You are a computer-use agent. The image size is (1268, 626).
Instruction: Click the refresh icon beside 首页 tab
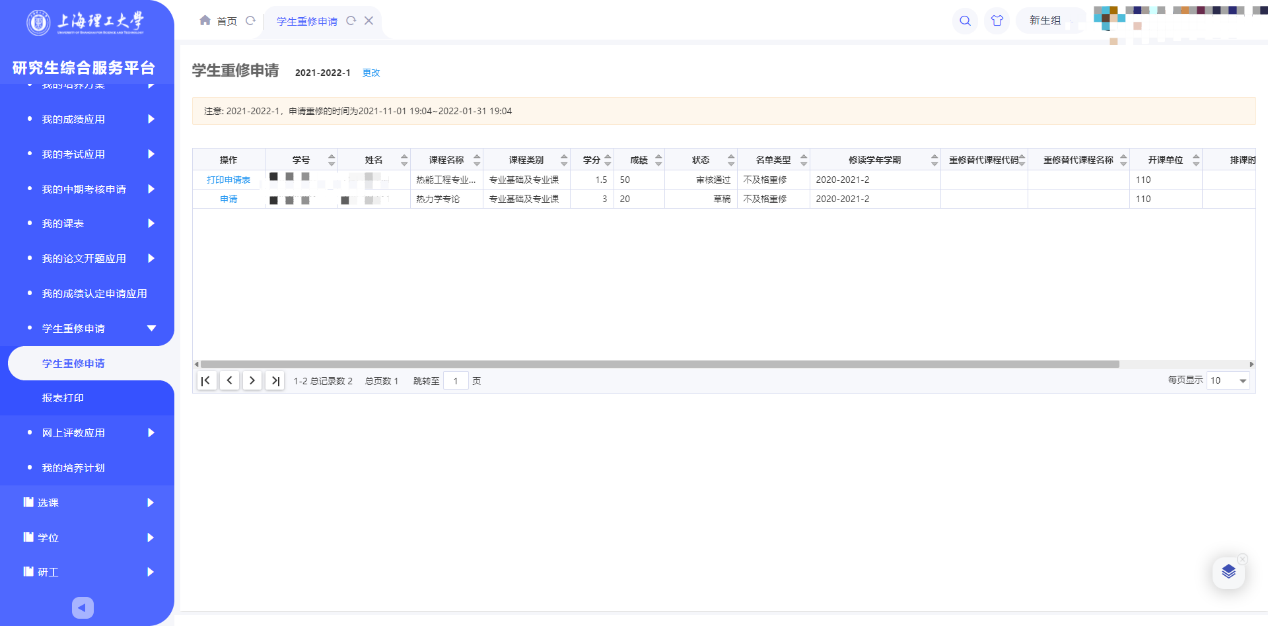click(x=250, y=21)
